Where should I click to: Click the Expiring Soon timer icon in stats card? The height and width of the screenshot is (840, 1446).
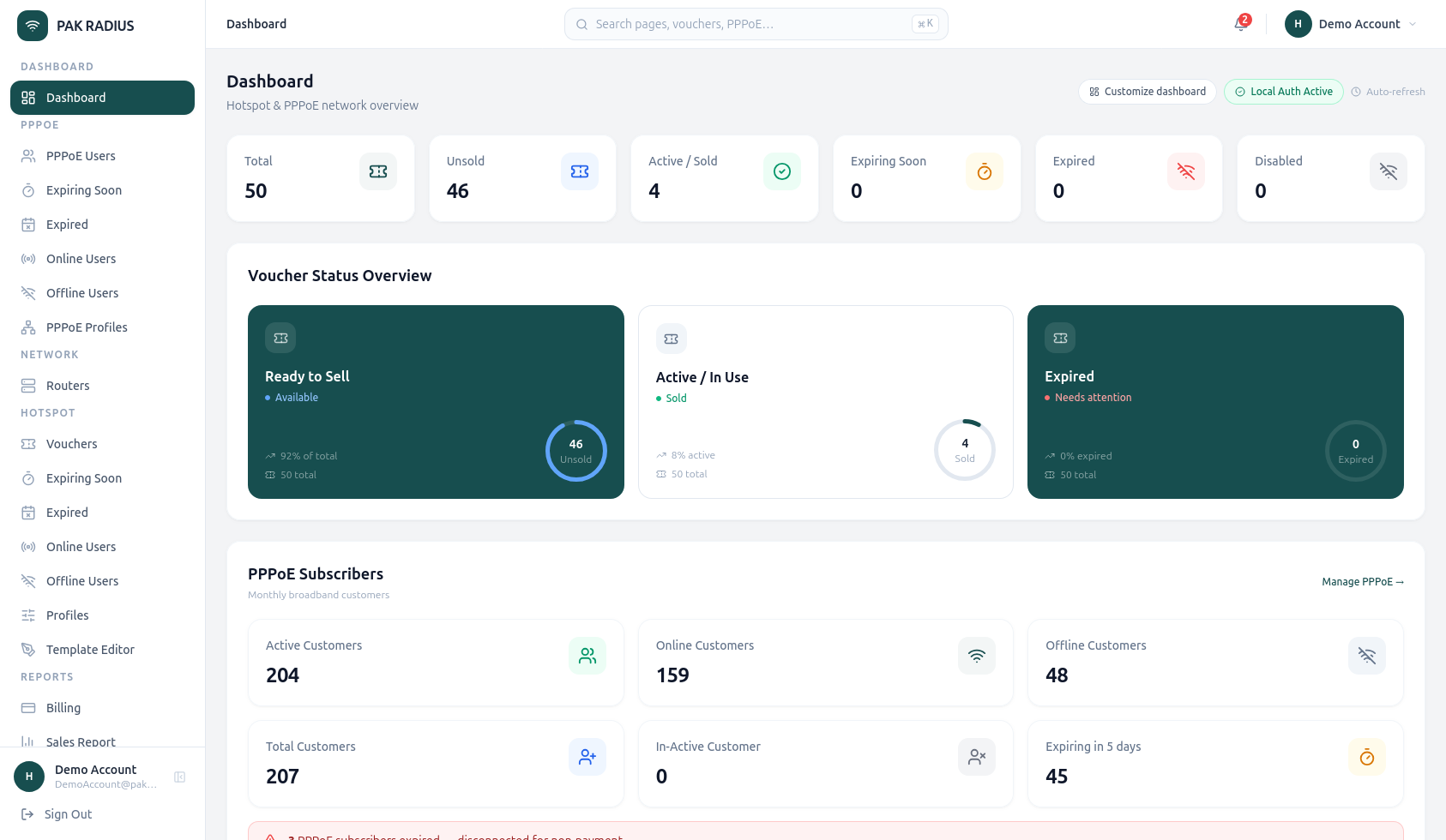click(x=985, y=171)
